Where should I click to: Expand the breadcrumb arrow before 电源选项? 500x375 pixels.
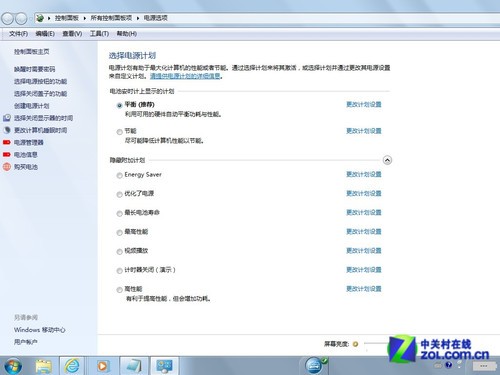click(138, 18)
